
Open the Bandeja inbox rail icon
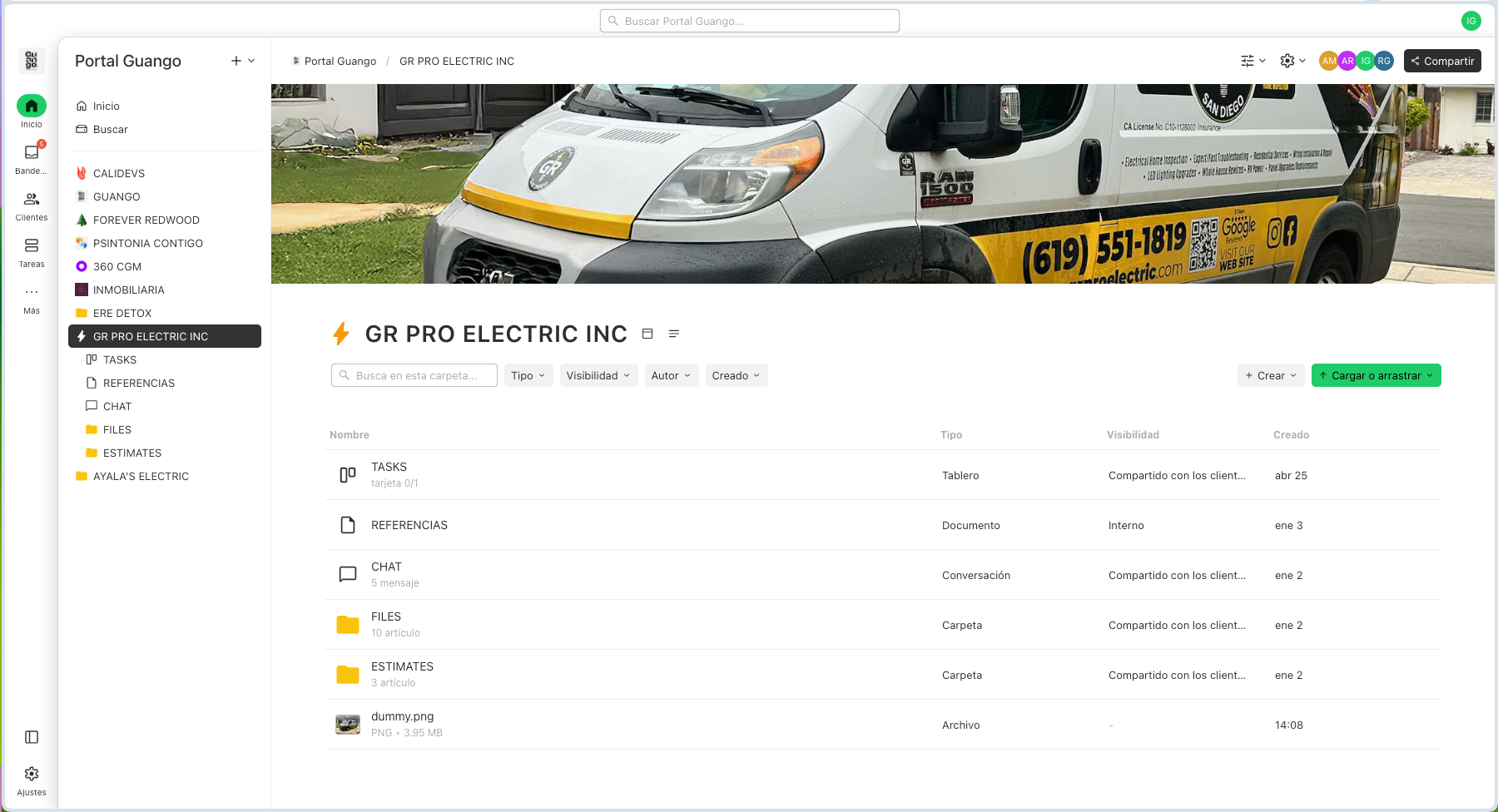point(32,152)
